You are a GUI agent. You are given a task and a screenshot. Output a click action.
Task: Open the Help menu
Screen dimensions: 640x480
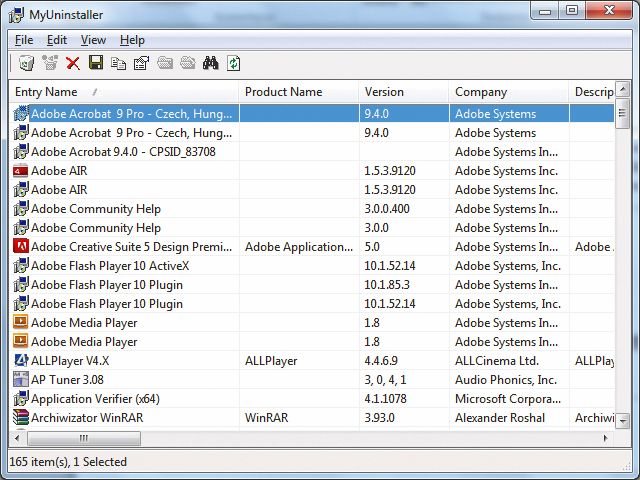pyautogui.click(x=132, y=40)
